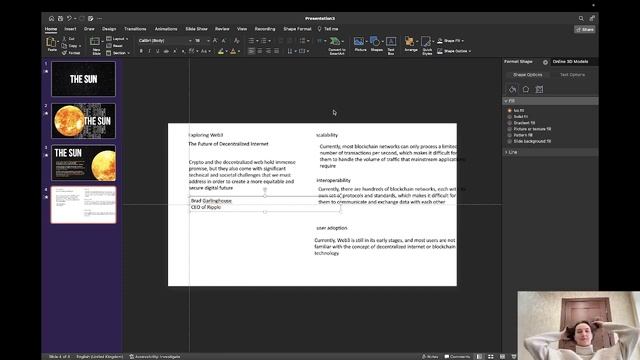This screenshot has height=360, width=640.
Task: Select Slide background fill option
Action: (509, 141)
